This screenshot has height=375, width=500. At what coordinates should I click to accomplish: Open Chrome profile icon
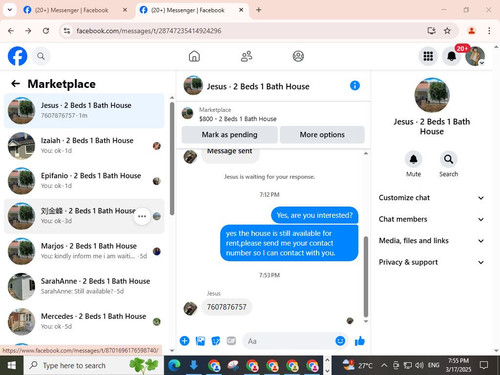click(x=471, y=31)
